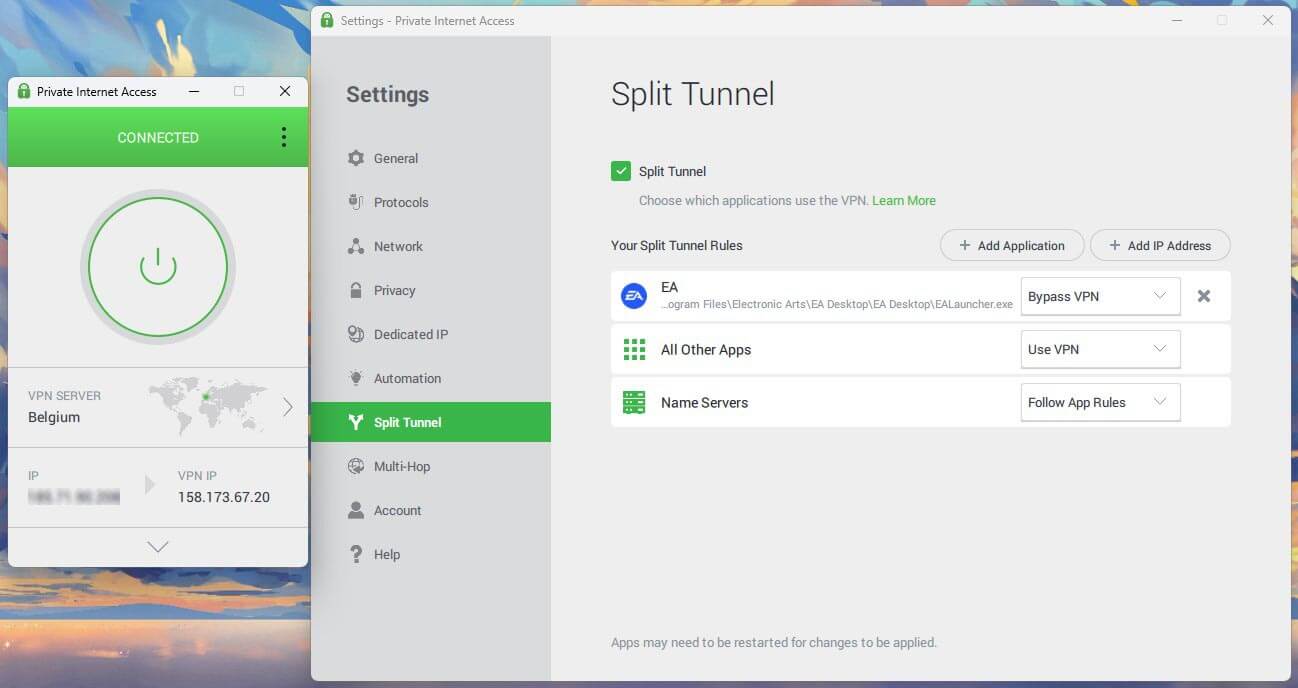Click the Privacy padlock icon
Image resolution: width=1298 pixels, height=688 pixels.
coord(355,290)
